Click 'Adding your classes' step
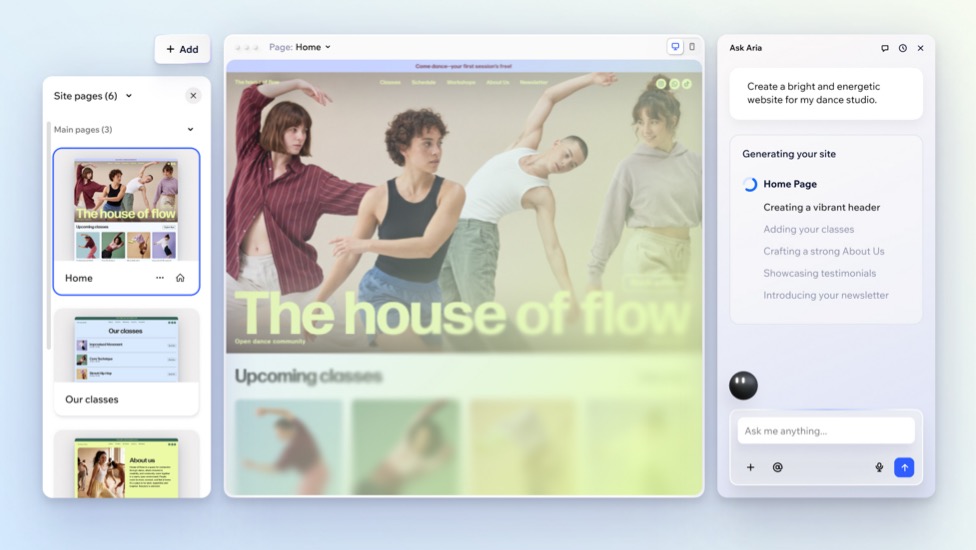 (x=809, y=229)
